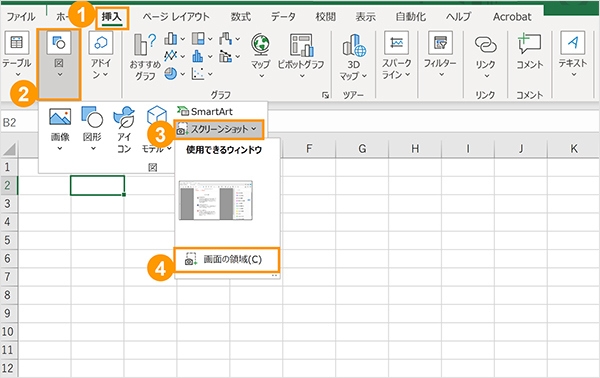Click the select-all corner triangle
600x378 pixels.
coord(9,148)
